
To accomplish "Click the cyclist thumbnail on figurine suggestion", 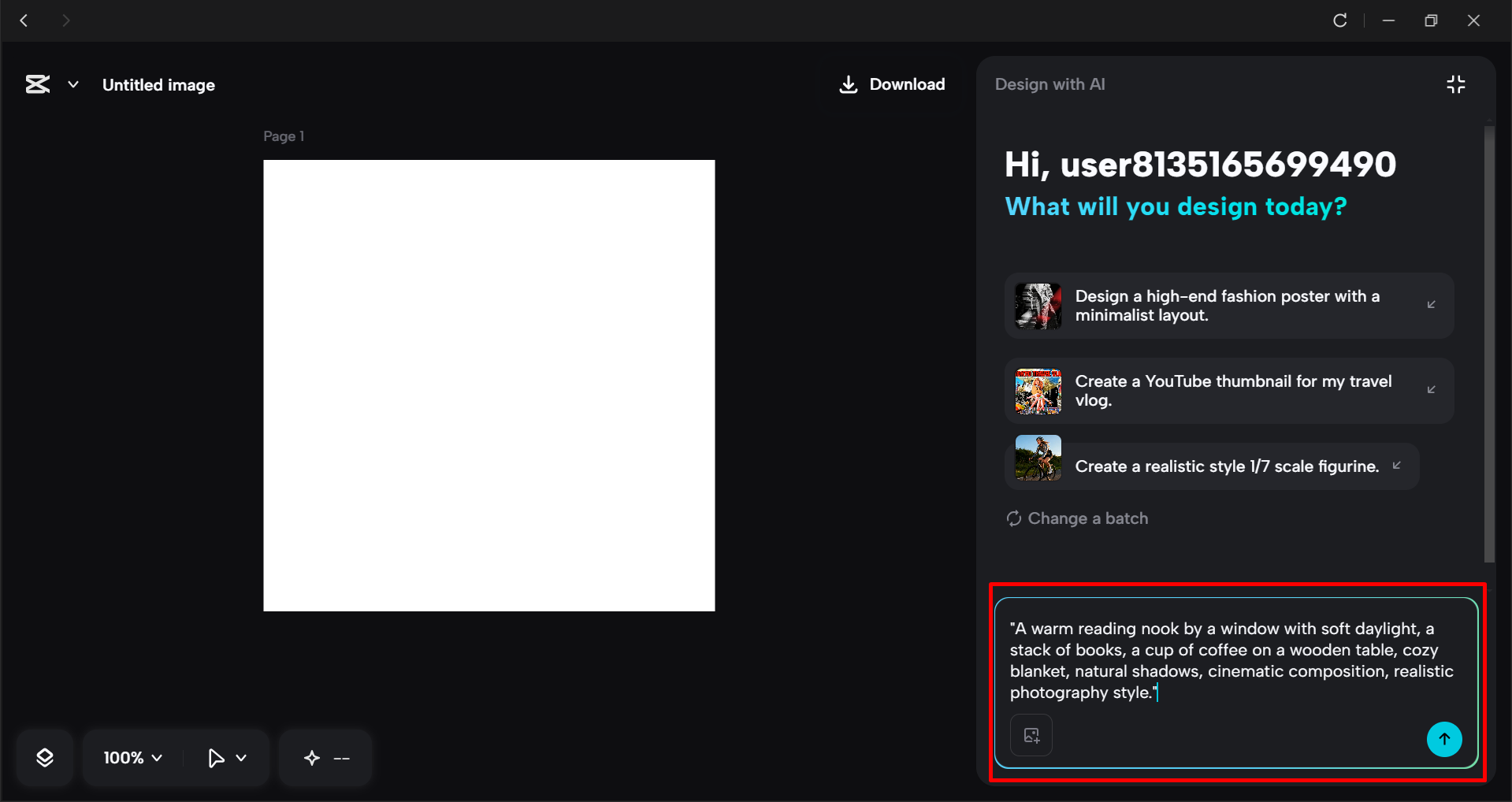I will click(1037, 459).
